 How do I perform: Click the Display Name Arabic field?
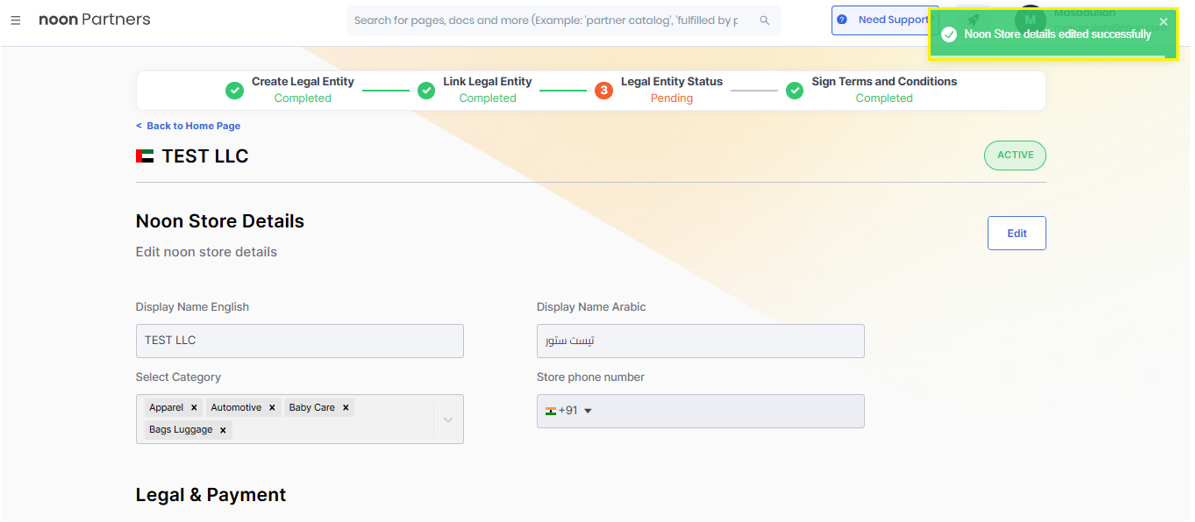tap(700, 341)
